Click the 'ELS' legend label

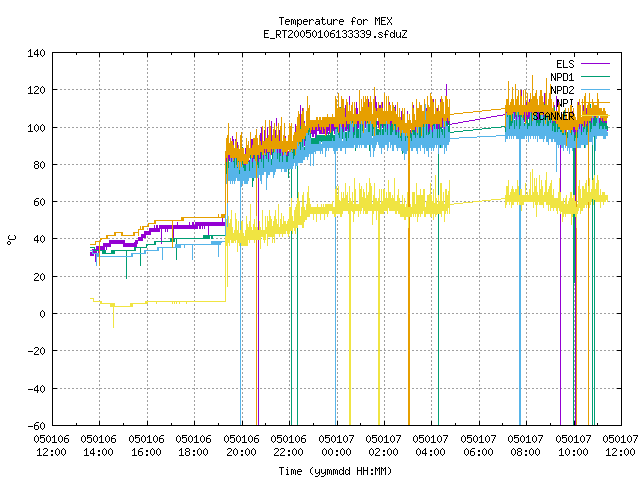coord(565,64)
